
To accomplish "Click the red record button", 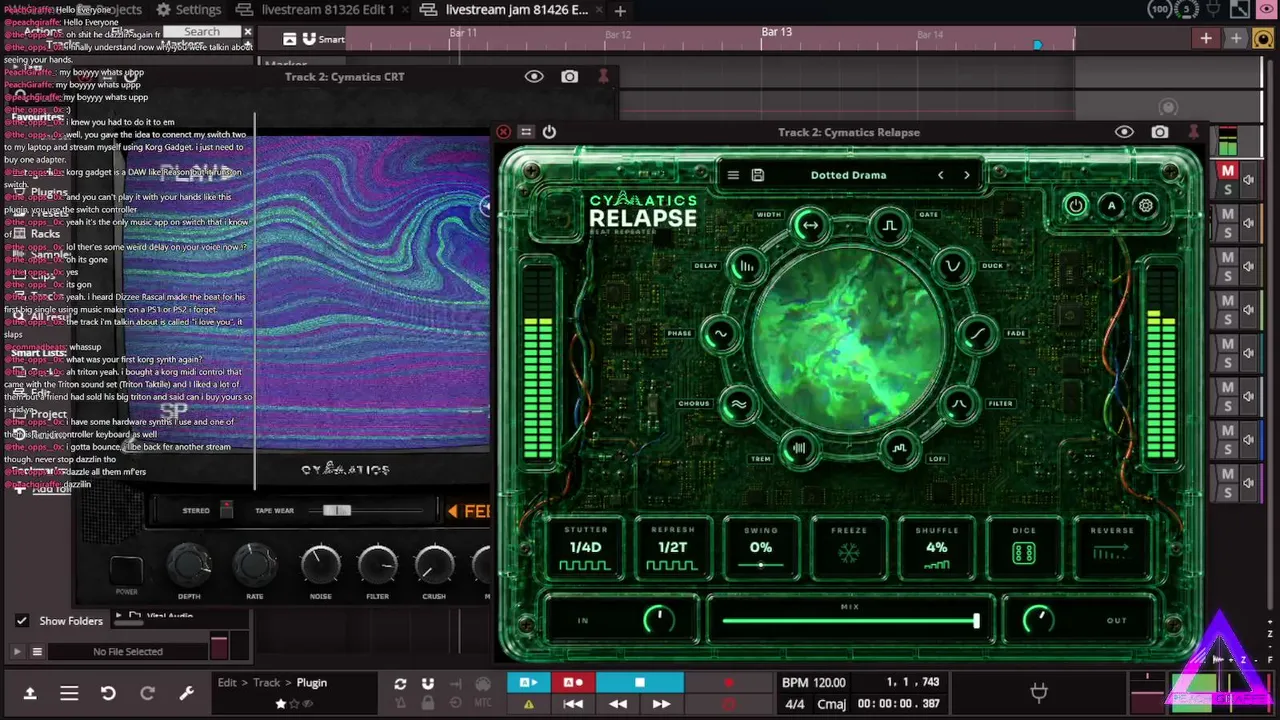I will coord(728,683).
